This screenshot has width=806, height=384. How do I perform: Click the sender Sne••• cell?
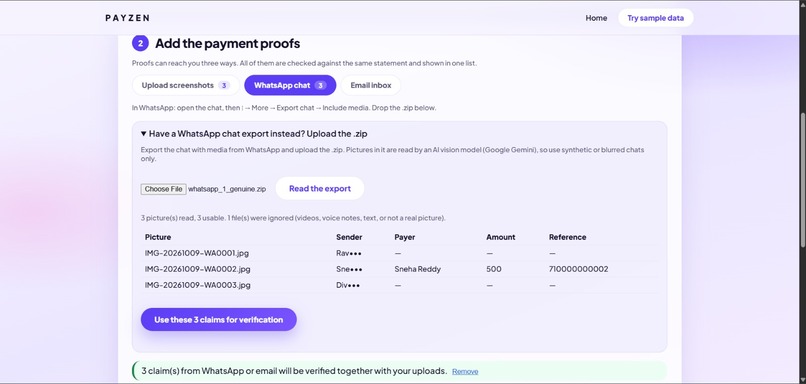click(349, 269)
